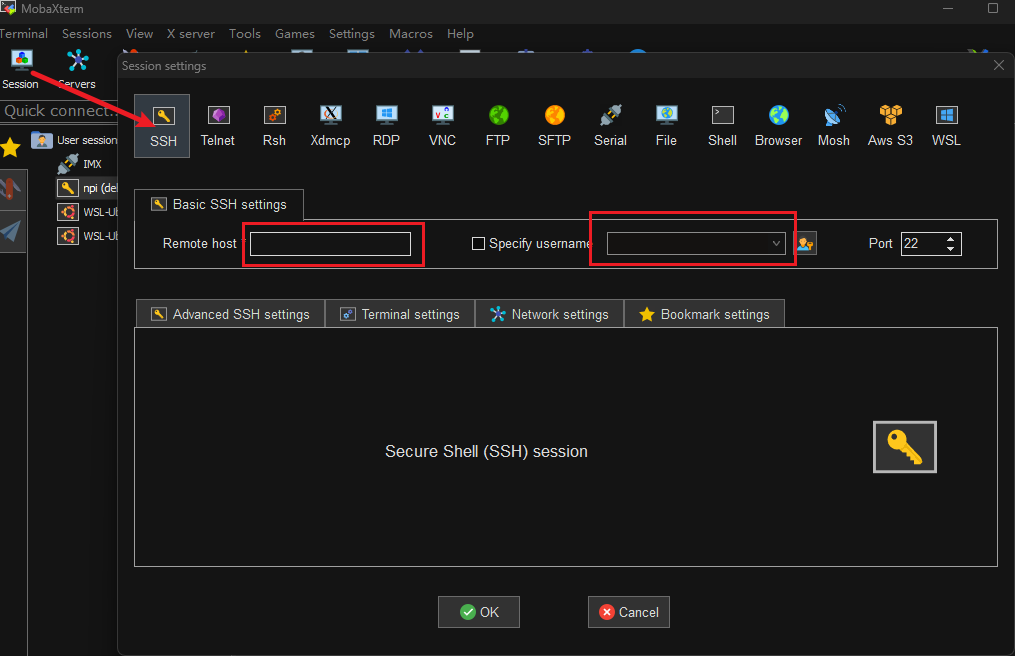Open the username dropdown list

click(x=775, y=243)
